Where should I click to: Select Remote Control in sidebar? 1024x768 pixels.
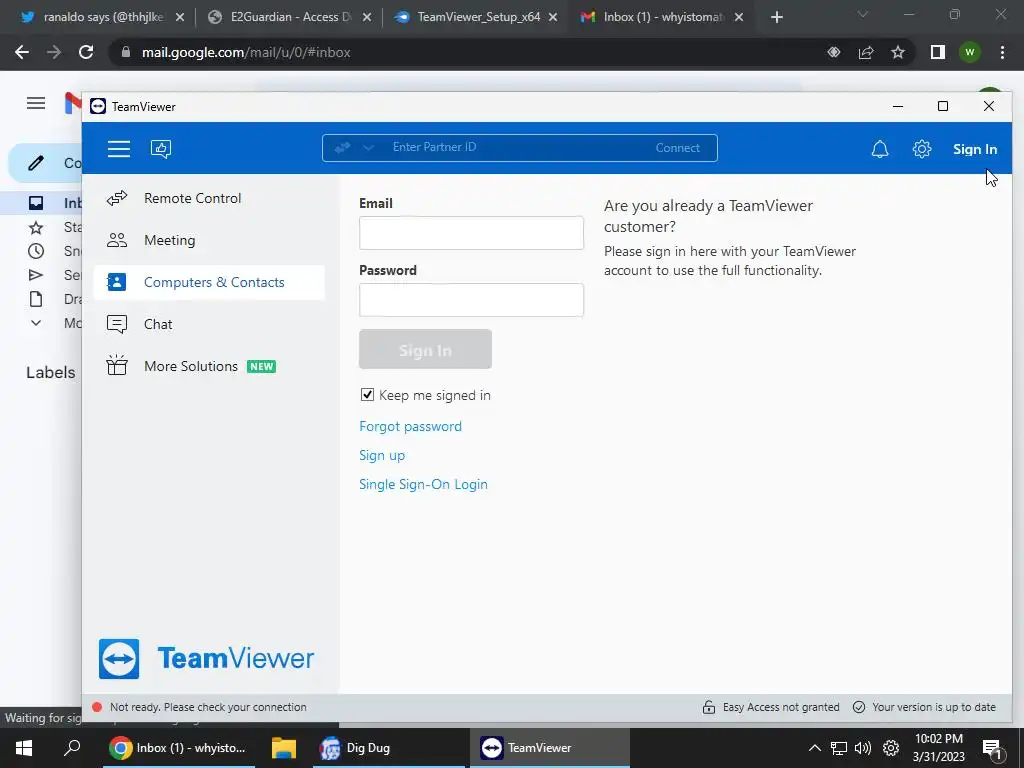point(209,198)
